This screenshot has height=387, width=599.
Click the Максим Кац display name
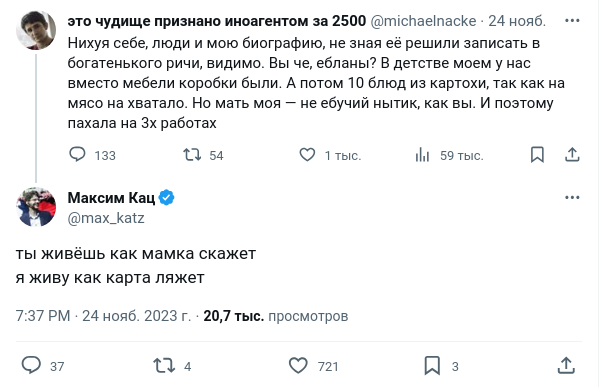[x=111, y=198]
